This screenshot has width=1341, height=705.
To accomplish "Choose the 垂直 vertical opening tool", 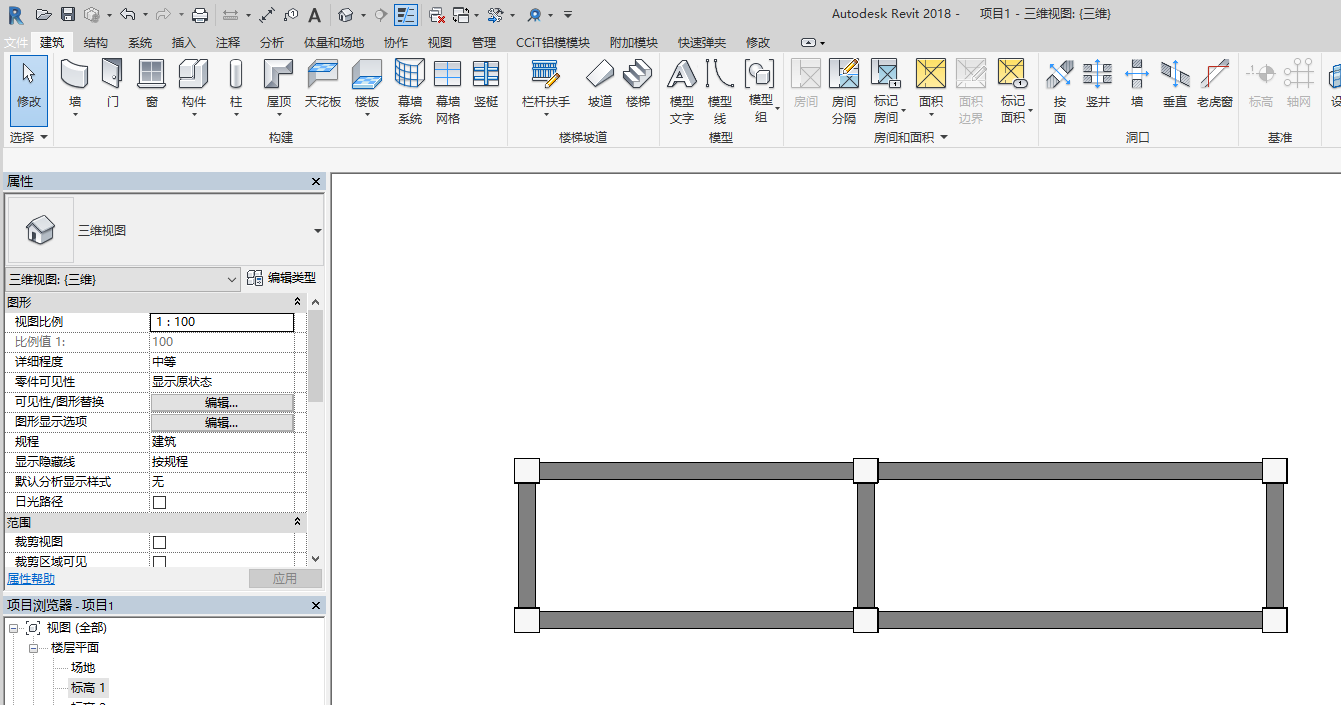I will [x=1175, y=84].
